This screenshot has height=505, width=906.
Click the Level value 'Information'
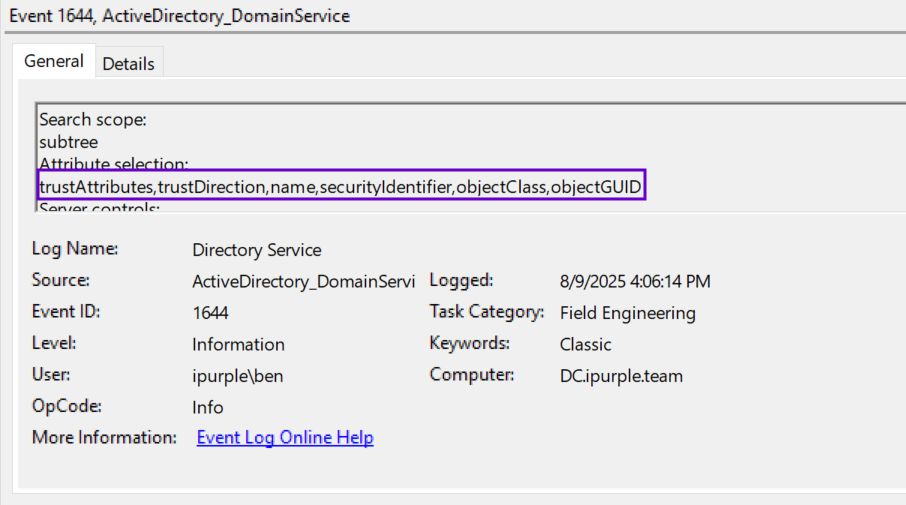(238, 344)
